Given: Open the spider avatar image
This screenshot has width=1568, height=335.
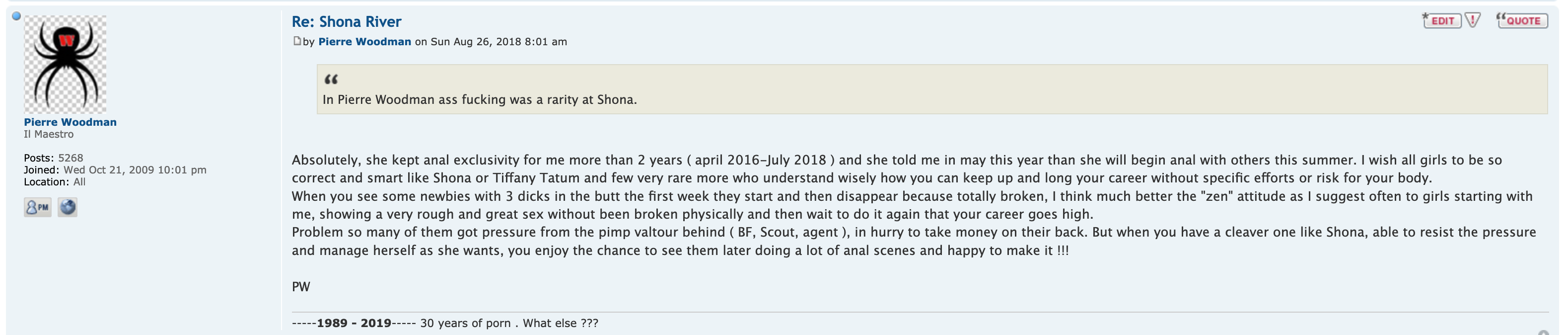Looking at the screenshot, I should 65,64.
